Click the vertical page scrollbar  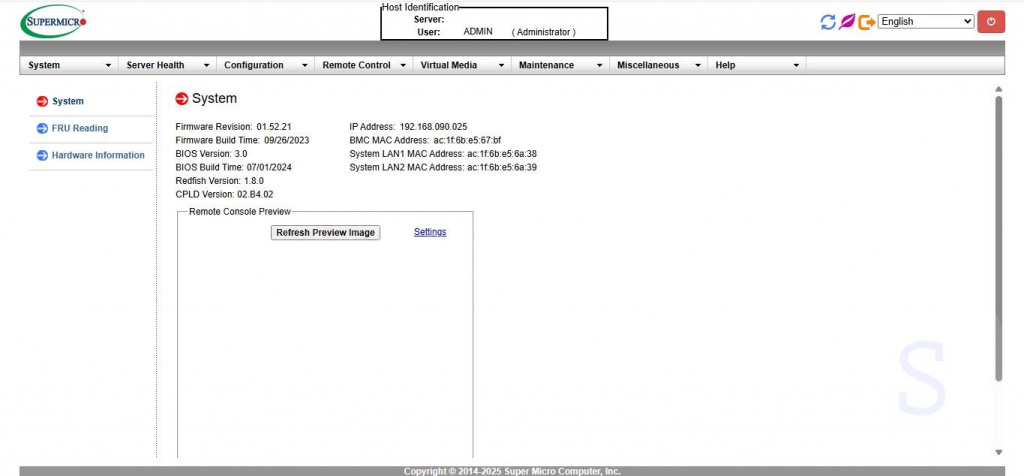[998, 240]
